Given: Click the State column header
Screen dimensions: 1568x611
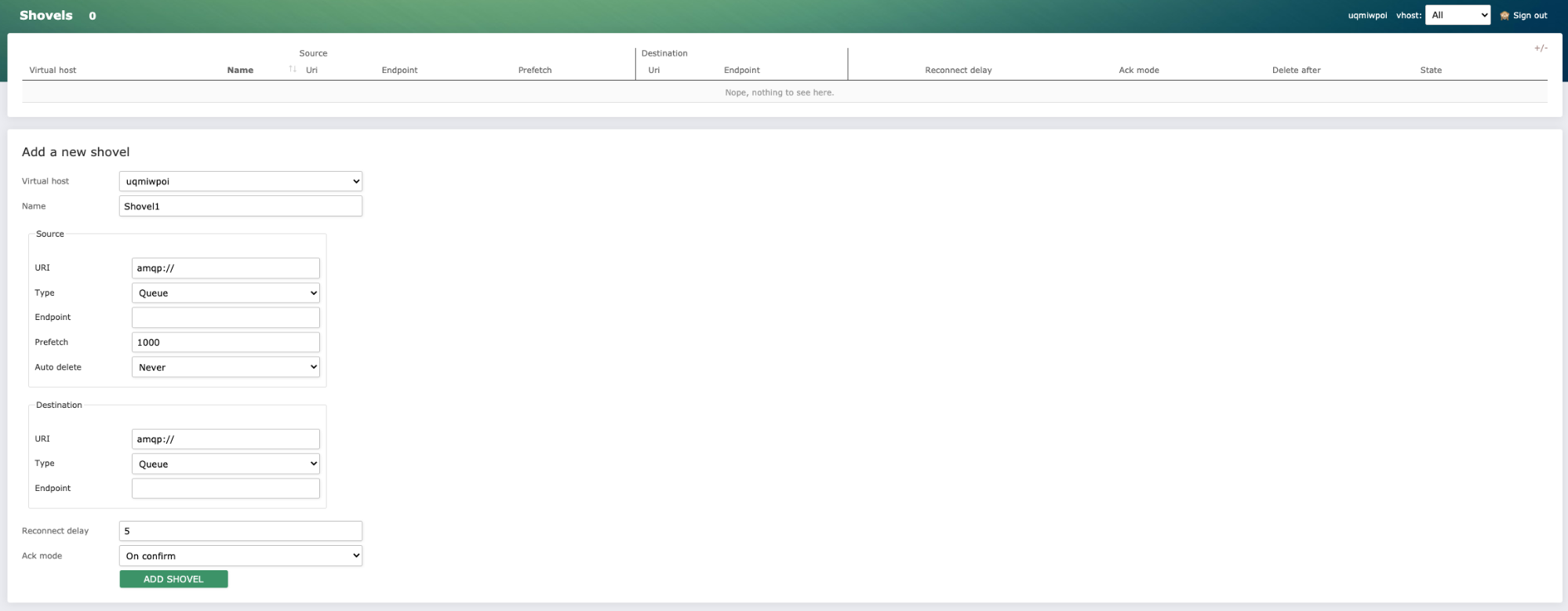Looking at the screenshot, I should tap(1431, 71).
